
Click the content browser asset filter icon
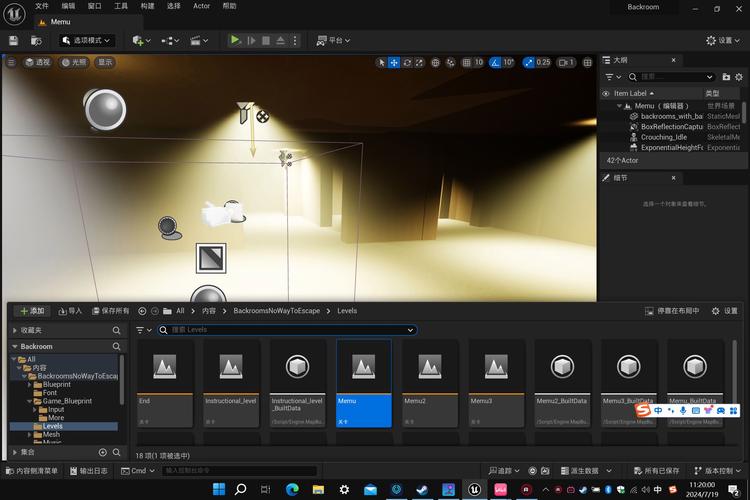[x=143, y=330]
